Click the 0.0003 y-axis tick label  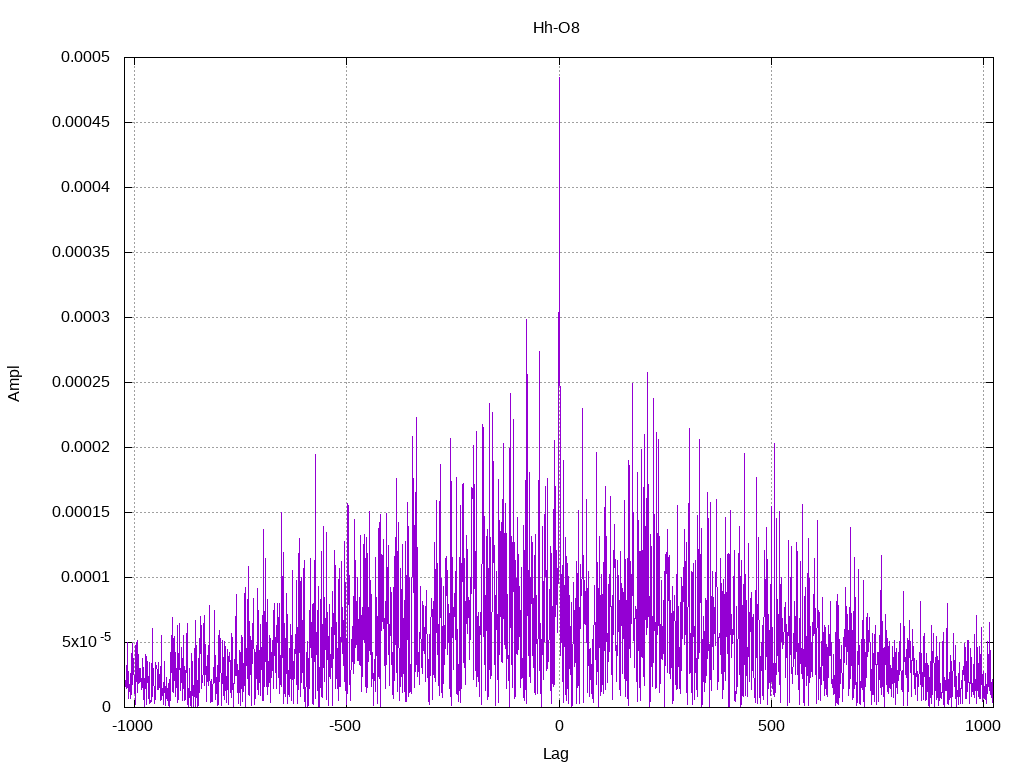tap(86, 317)
